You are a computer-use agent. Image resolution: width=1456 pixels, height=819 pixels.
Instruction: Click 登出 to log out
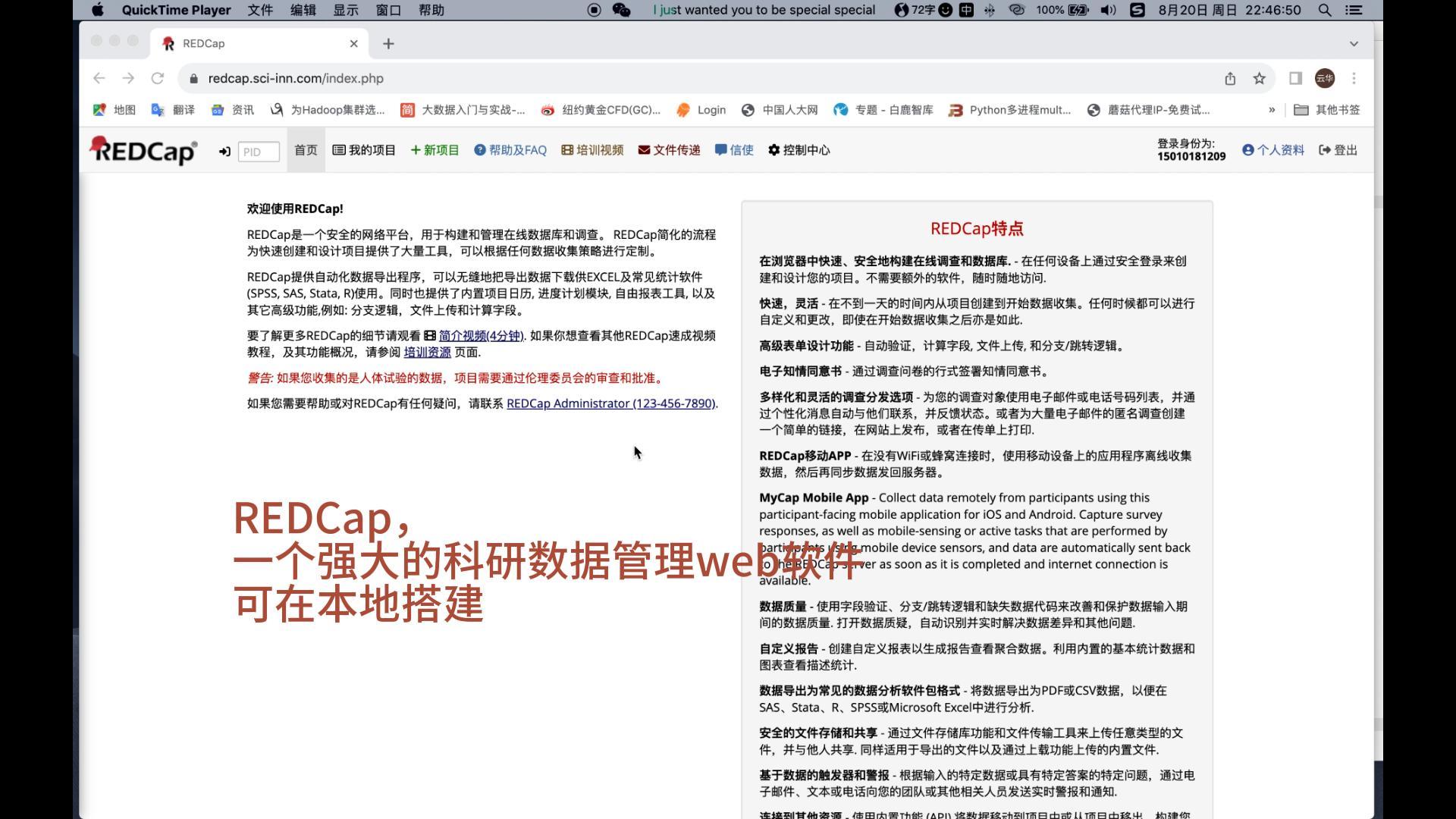click(1338, 150)
